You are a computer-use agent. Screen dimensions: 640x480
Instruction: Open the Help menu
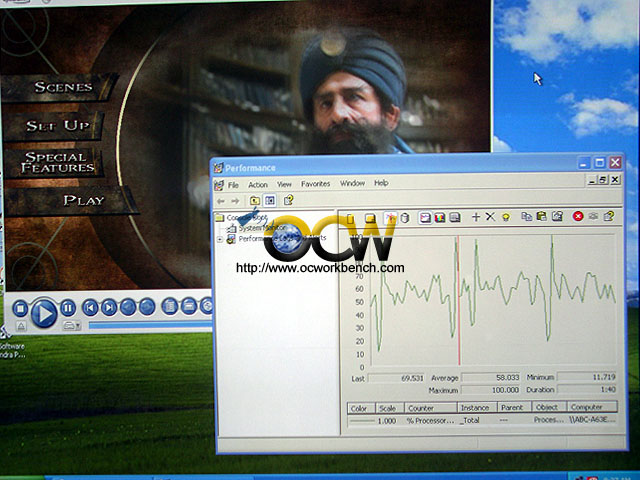click(381, 183)
